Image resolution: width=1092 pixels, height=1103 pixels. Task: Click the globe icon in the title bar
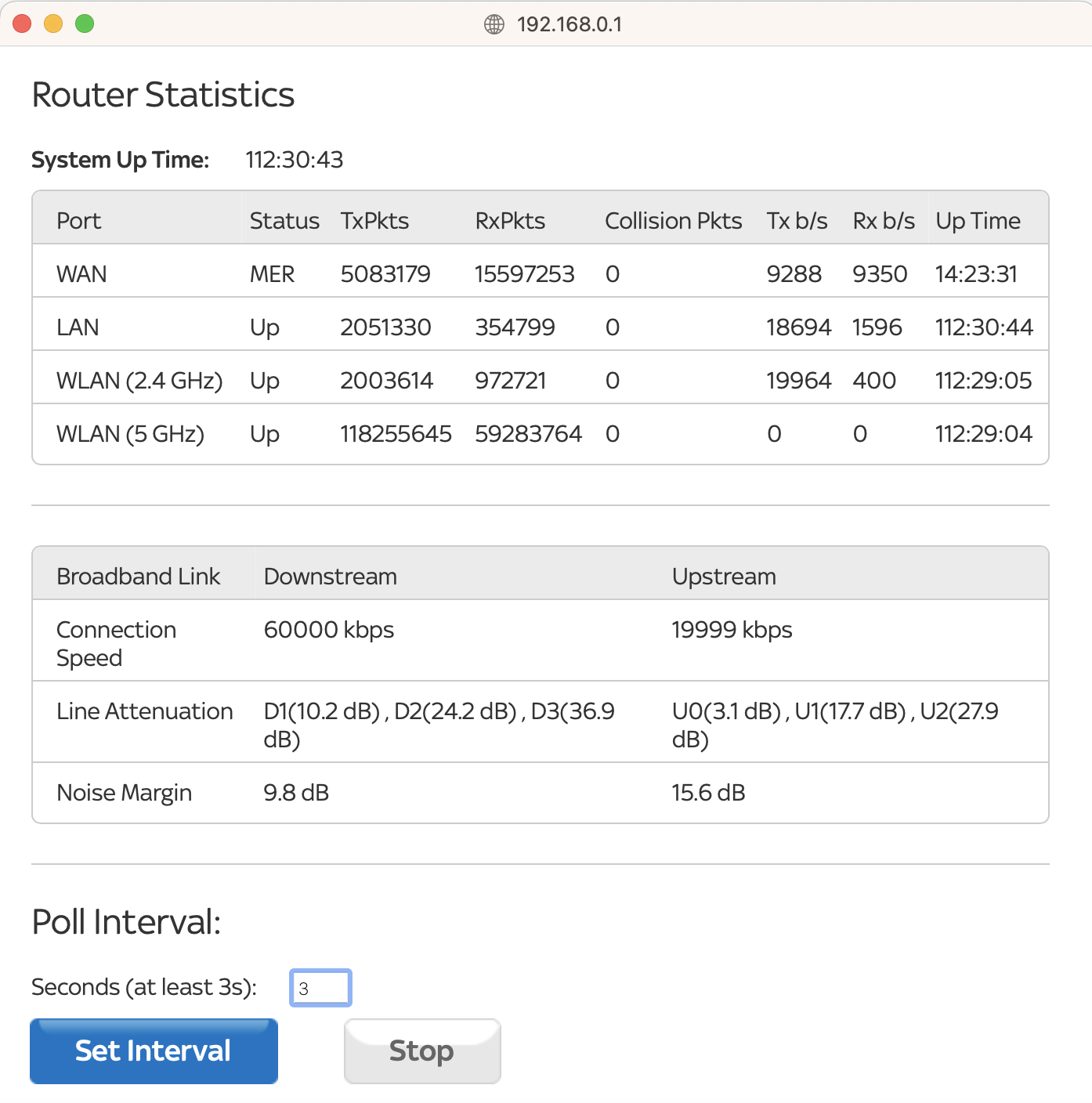(x=494, y=24)
